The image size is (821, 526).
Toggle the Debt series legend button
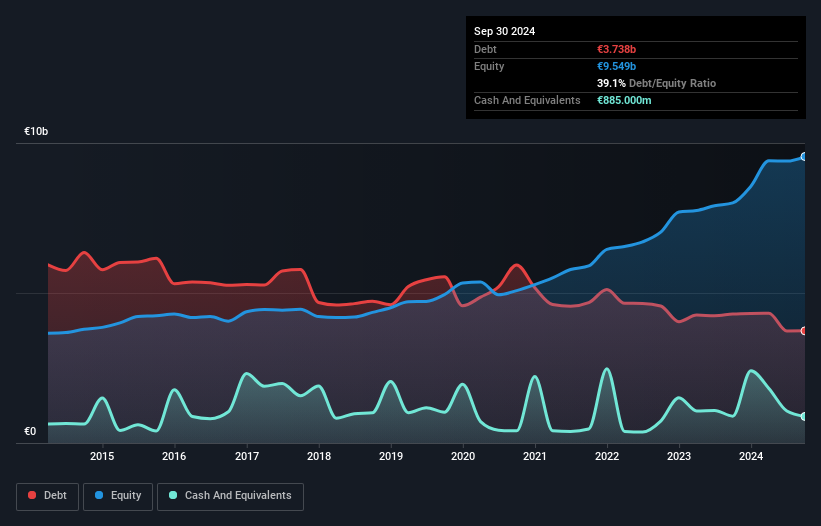pyautogui.click(x=47, y=496)
